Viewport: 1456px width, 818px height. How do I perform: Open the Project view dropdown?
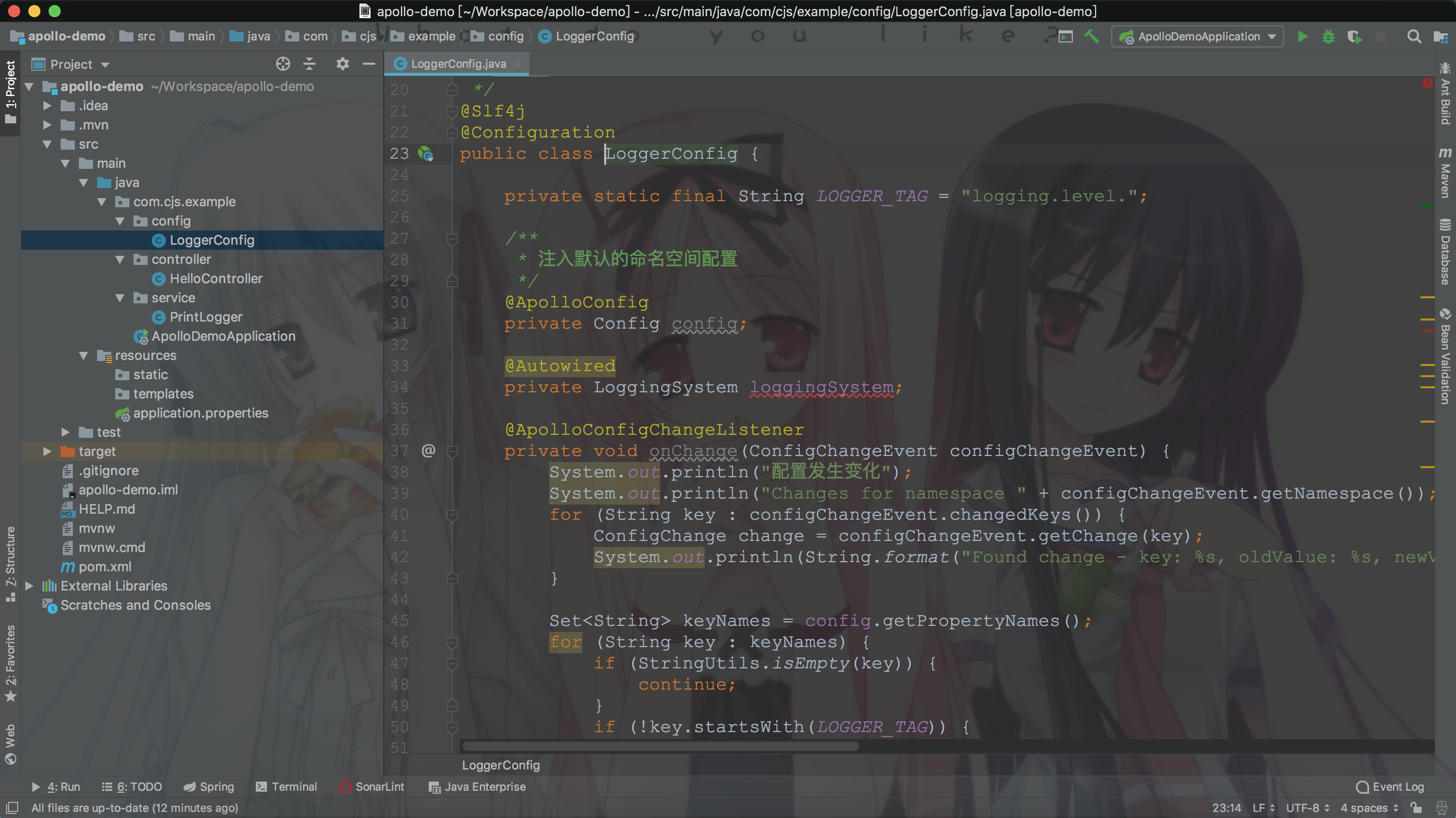[71, 64]
